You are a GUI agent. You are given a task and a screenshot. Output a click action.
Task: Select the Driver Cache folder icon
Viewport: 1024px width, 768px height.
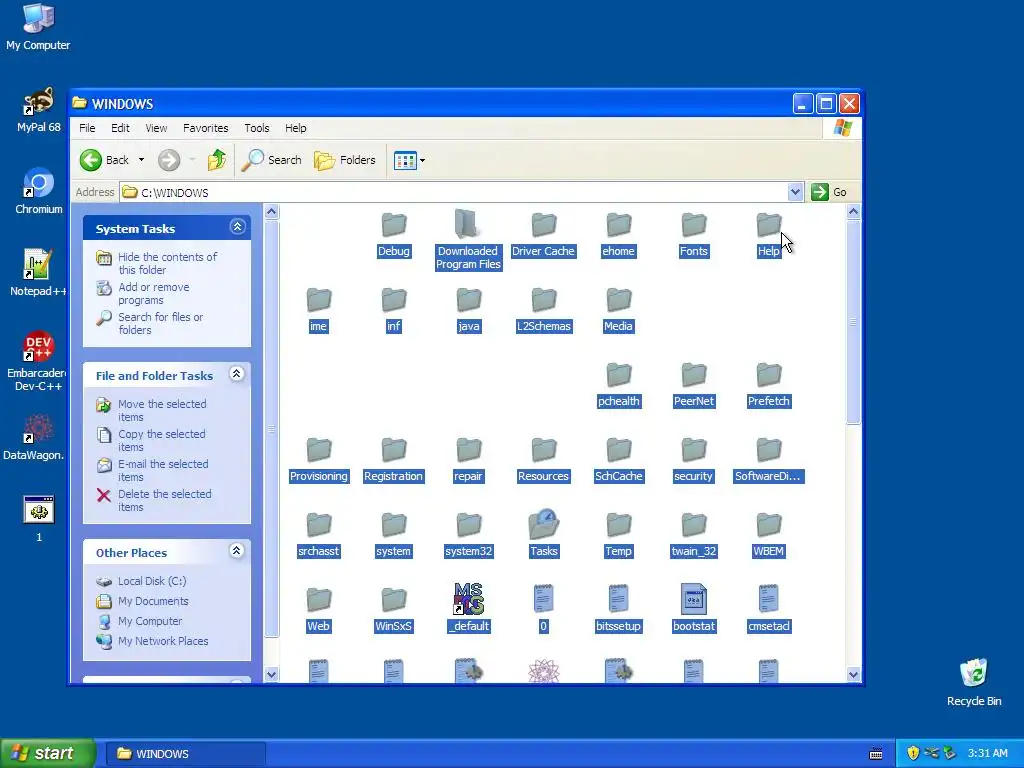543,225
